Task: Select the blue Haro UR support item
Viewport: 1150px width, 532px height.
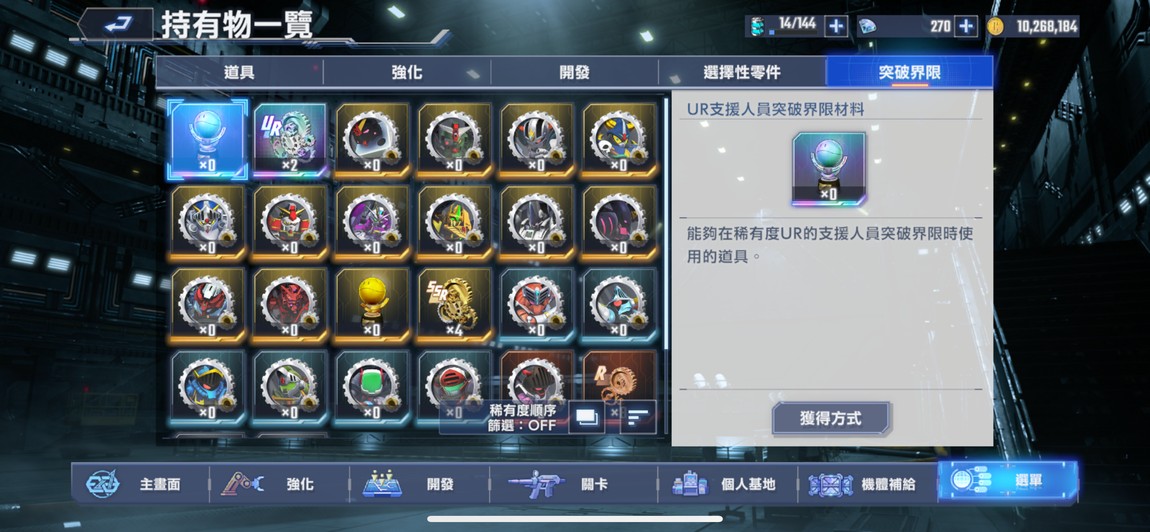Action: point(208,140)
